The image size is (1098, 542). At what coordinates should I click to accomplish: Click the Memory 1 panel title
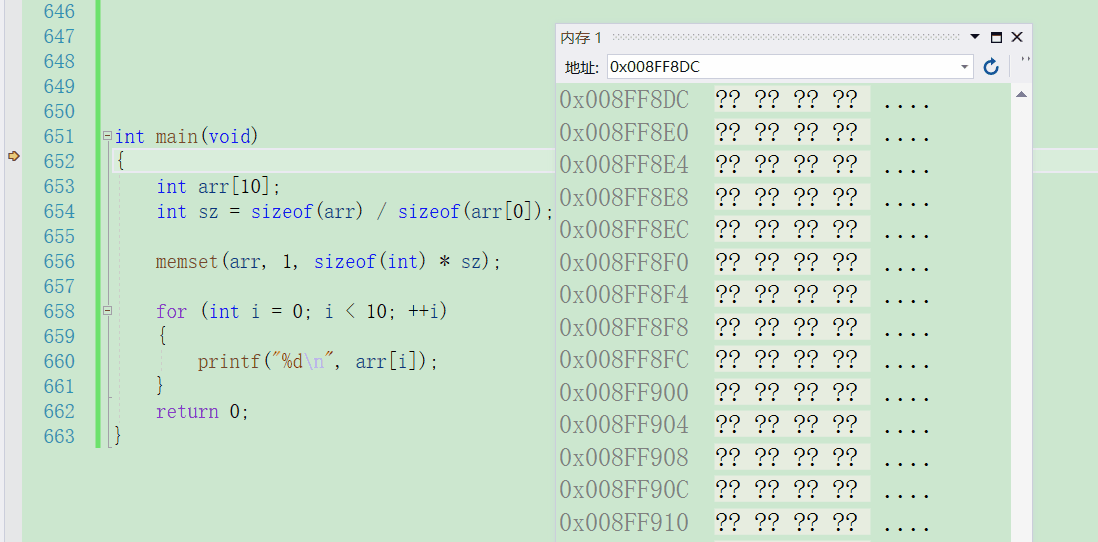(x=581, y=38)
